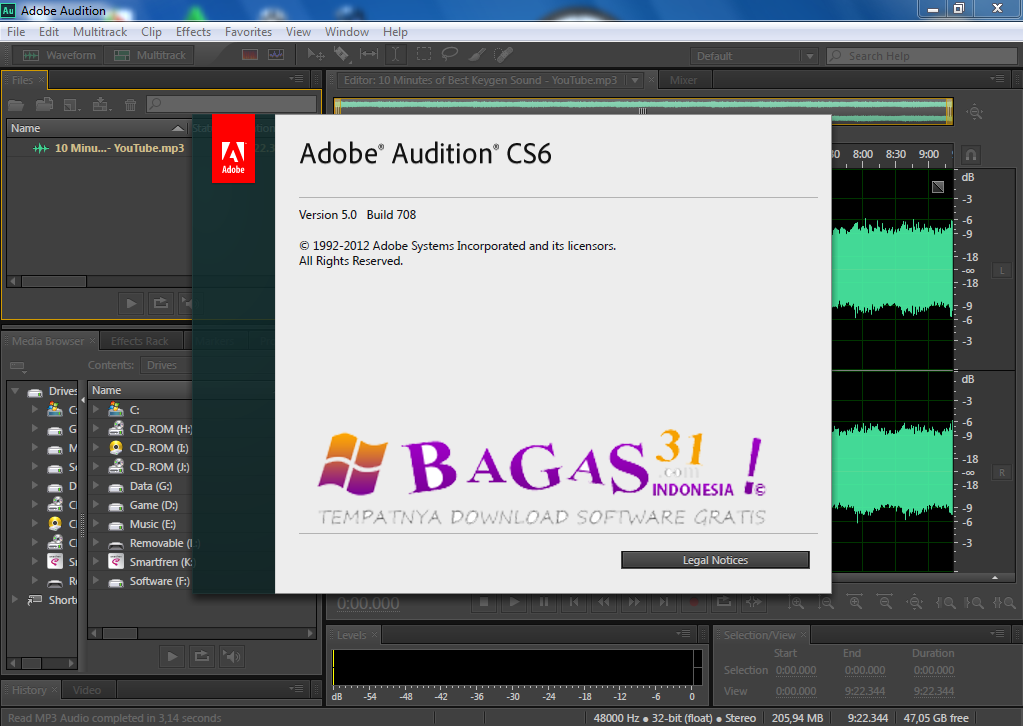The image size is (1023, 726).
Task: Stop playback in the transport controls
Action: click(484, 602)
